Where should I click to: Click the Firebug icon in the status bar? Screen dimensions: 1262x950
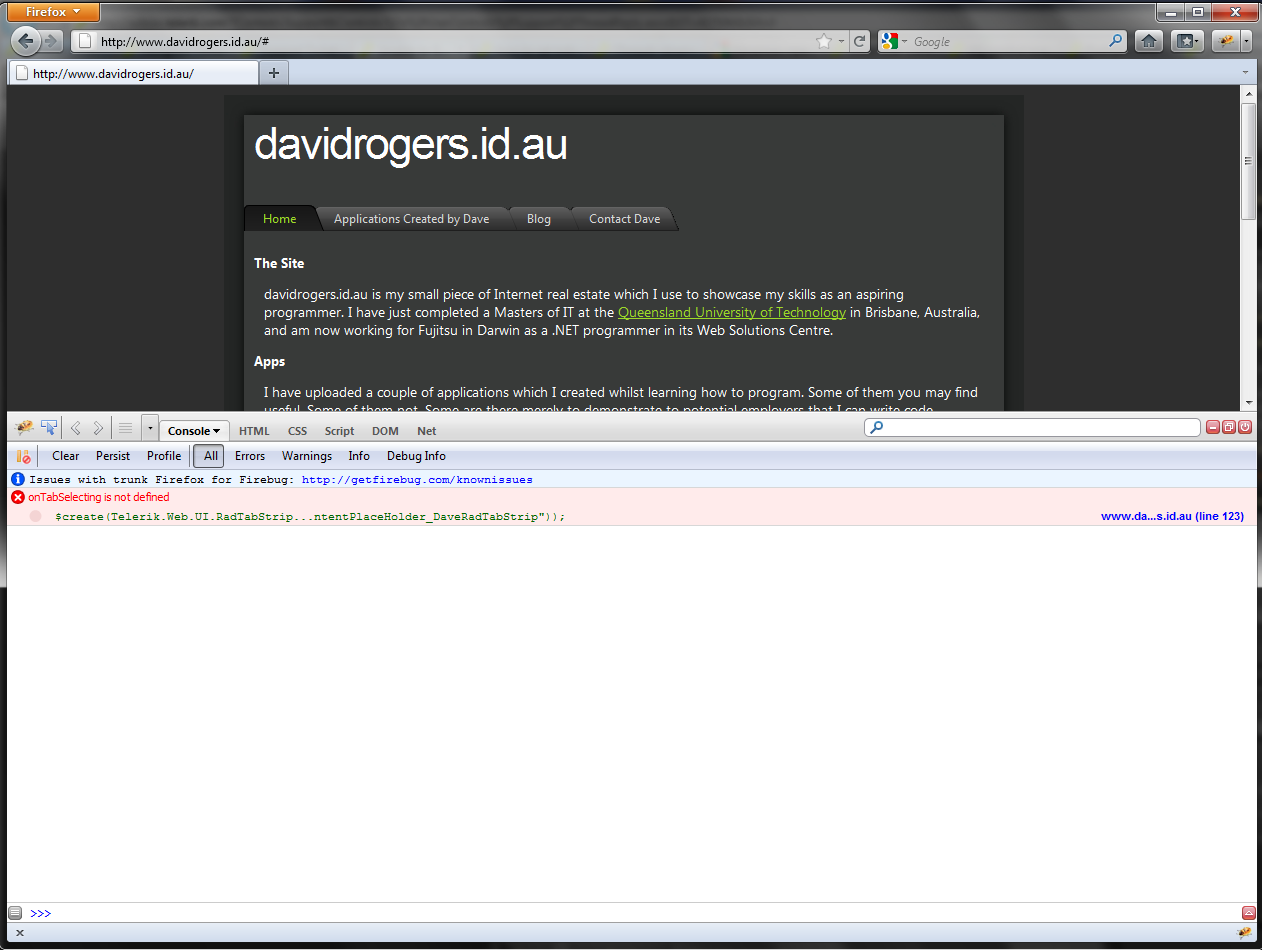[1244, 933]
